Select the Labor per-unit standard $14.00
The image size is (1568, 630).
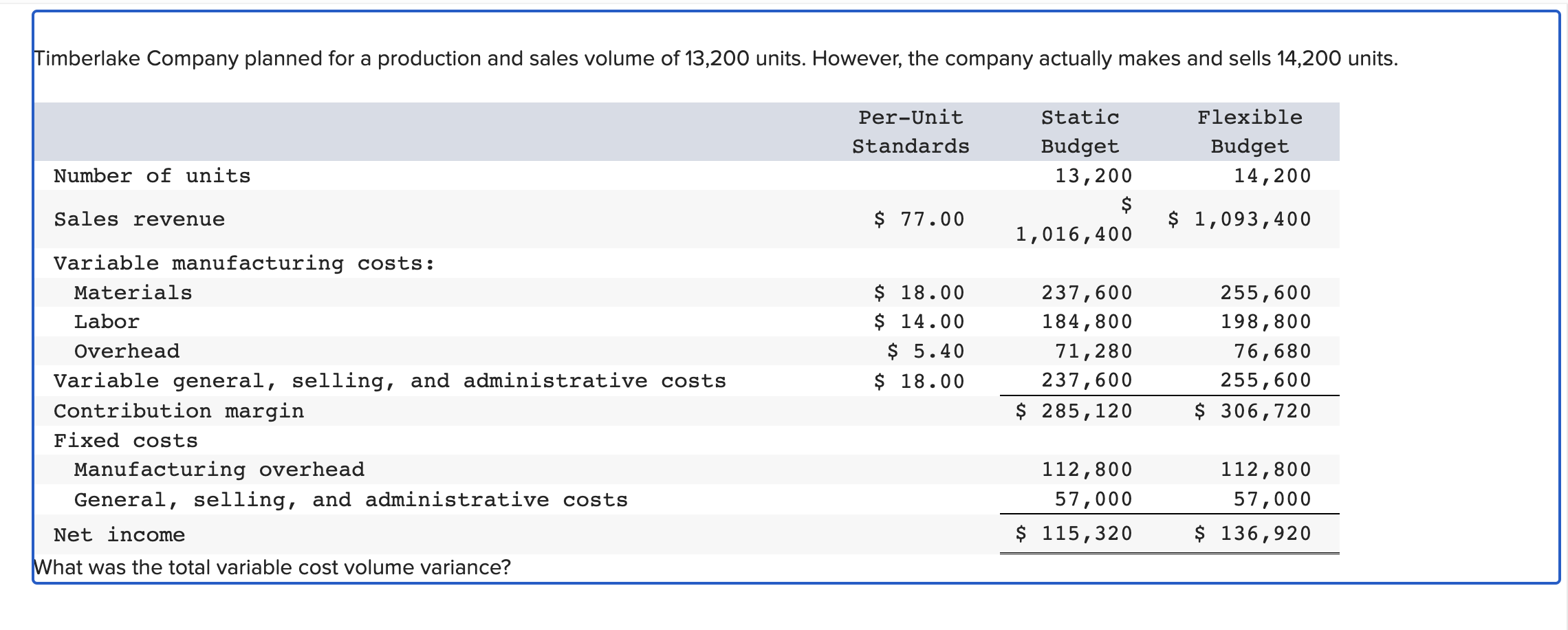point(919,322)
